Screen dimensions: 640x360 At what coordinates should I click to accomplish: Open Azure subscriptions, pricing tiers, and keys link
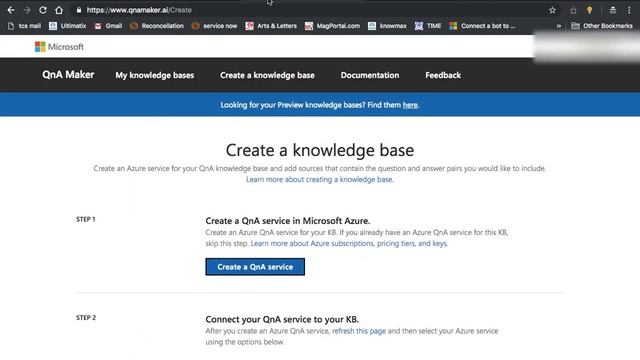click(349, 243)
